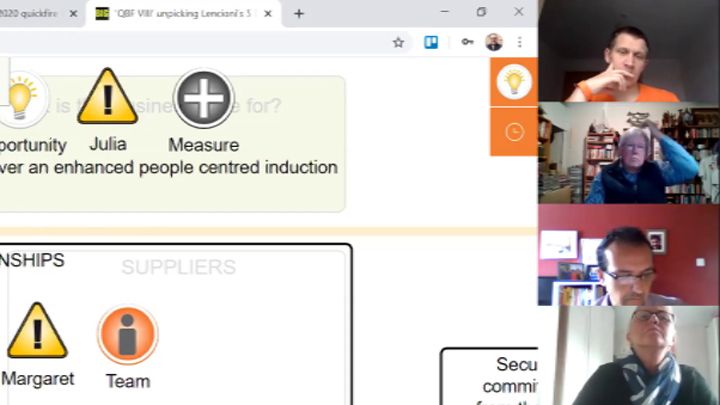Open the Chrome profile avatar
The width and height of the screenshot is (720, 405).
coord(494,42)
